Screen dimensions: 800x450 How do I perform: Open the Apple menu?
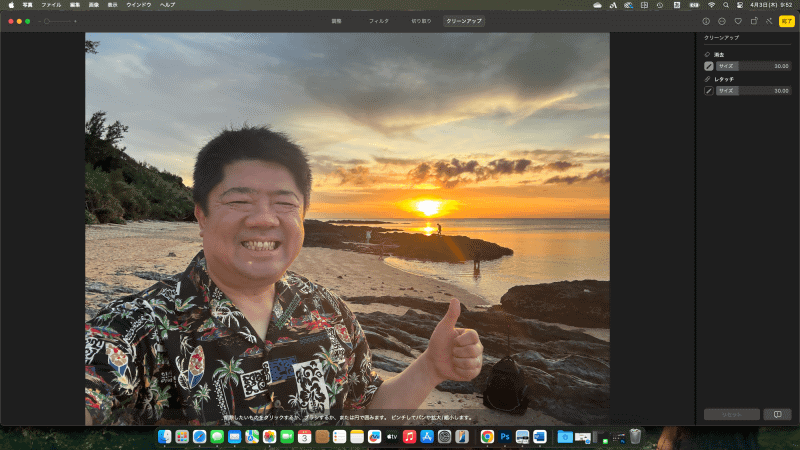coord(11,5)
